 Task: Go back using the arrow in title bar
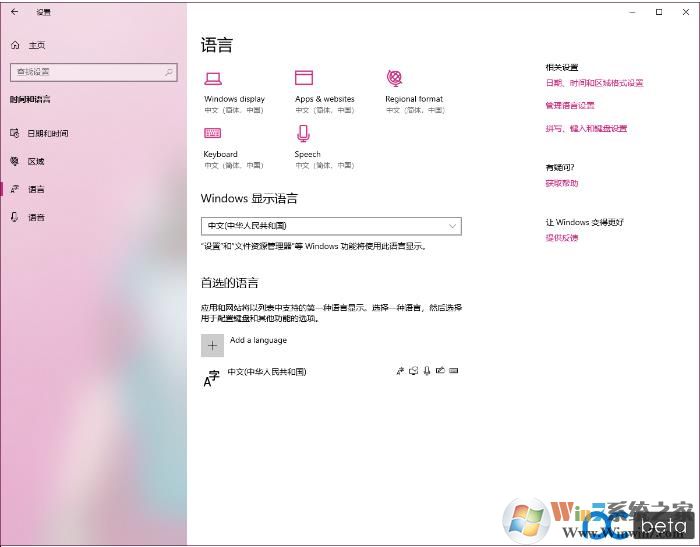[x=14, y=12]
